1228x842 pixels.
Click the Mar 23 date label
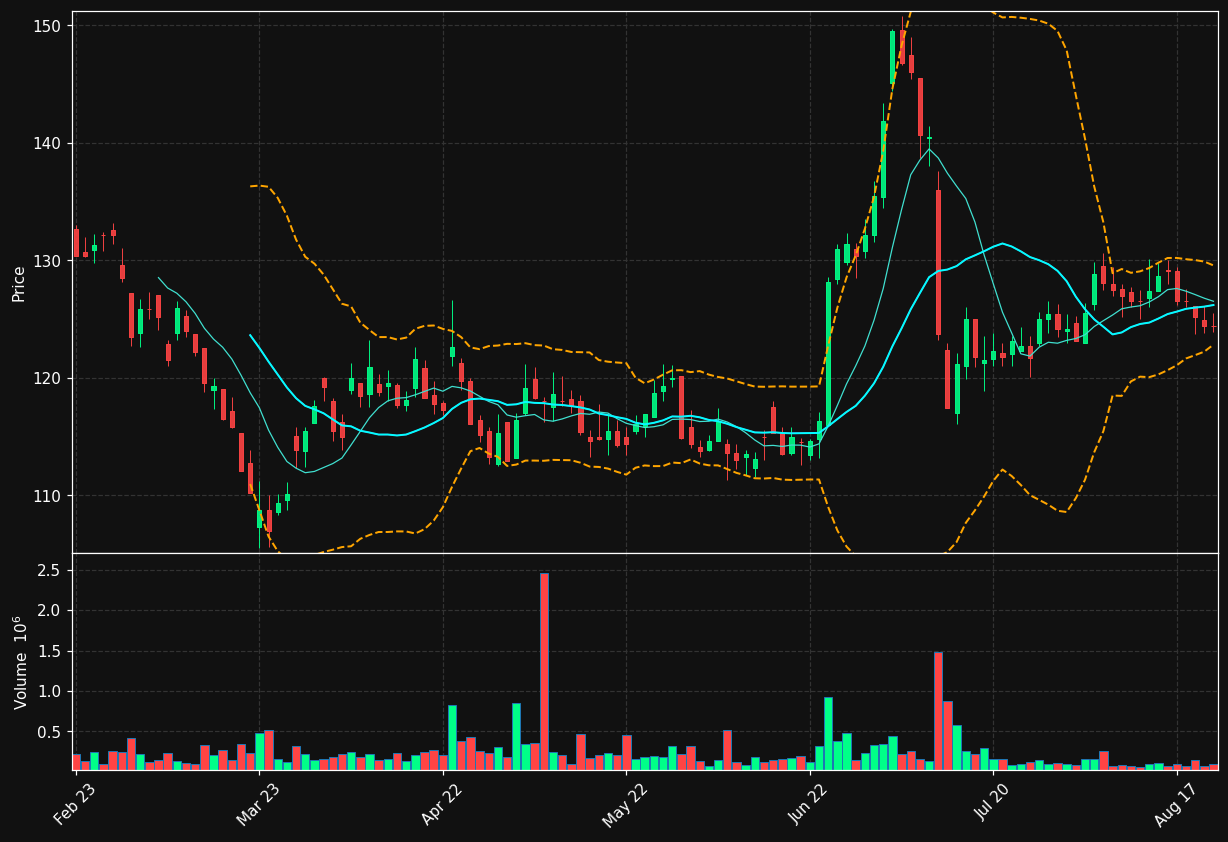259,804
